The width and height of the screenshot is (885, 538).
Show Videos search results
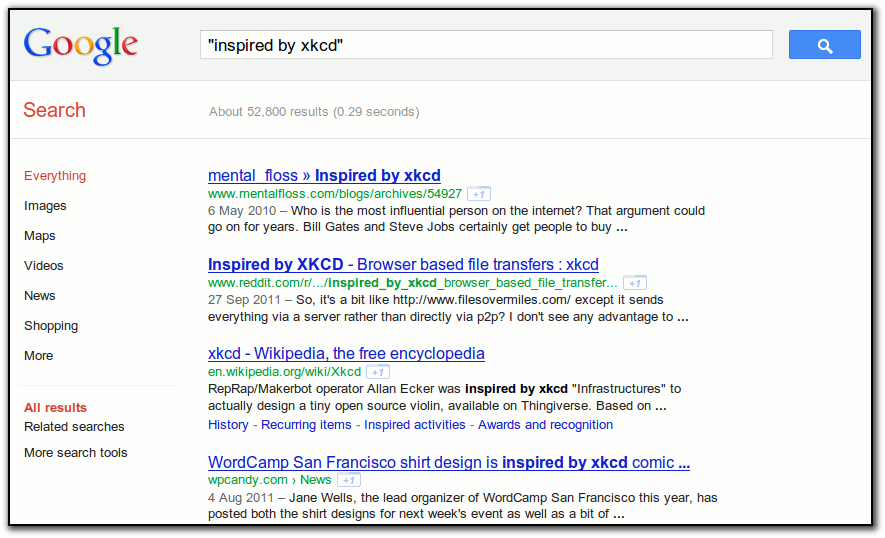(x=44, y=266)
